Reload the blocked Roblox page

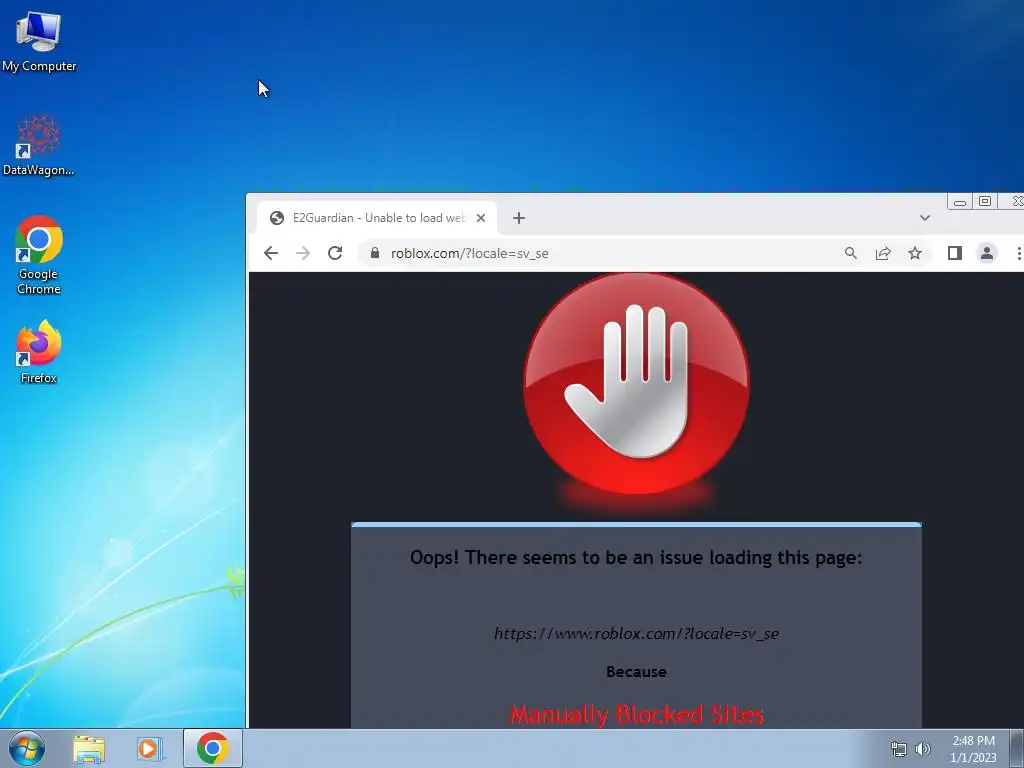[335, 253]
